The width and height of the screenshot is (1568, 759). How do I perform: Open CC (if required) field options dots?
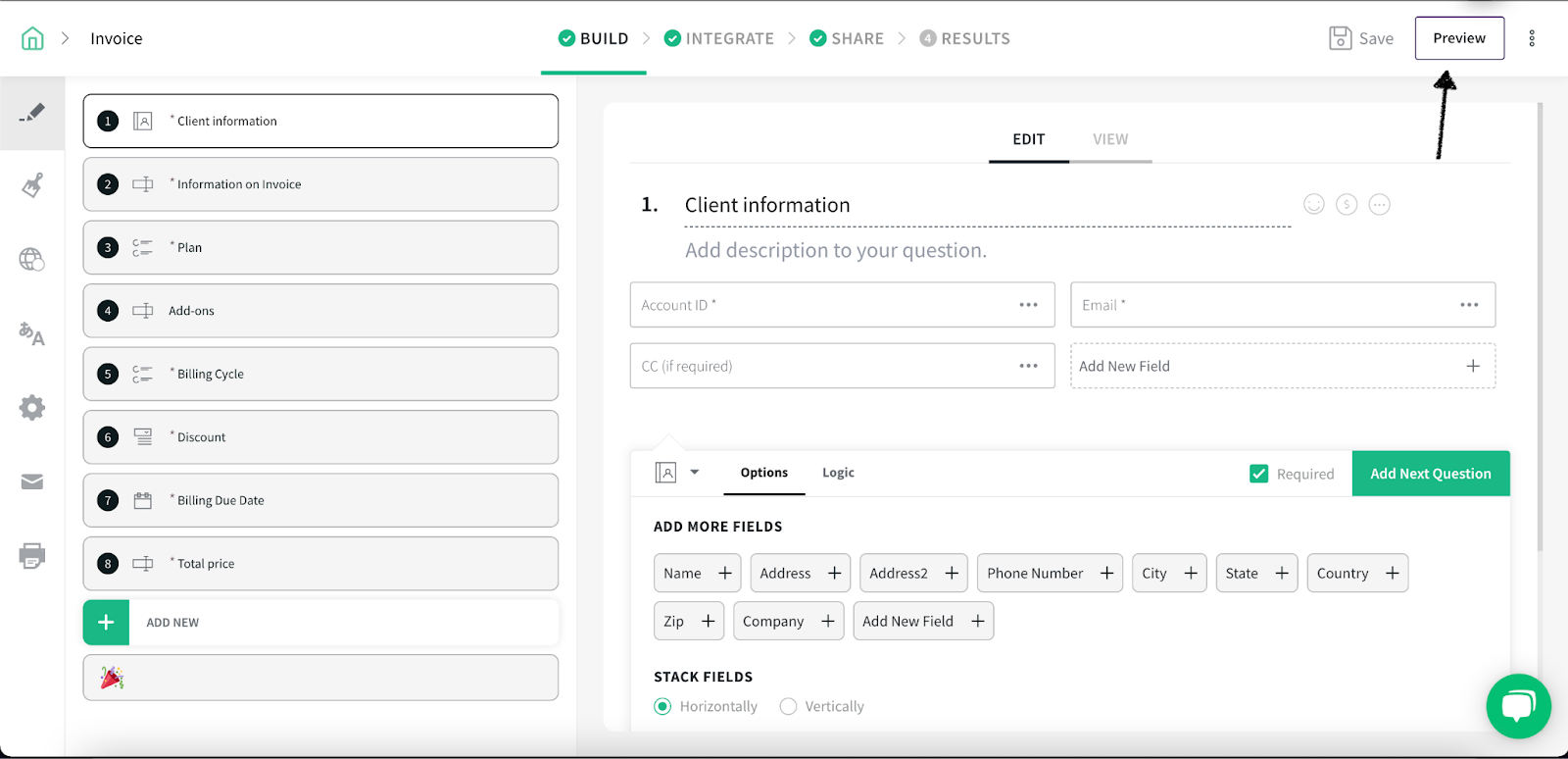tap(1028, 366)
